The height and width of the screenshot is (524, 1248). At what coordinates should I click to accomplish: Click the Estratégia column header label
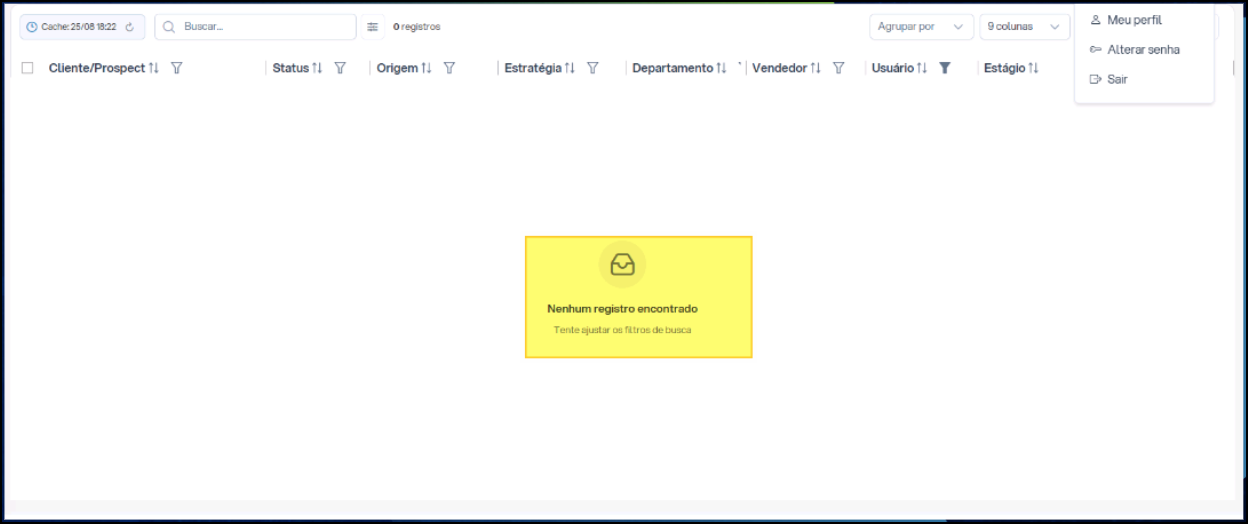[x=533, y=68]
